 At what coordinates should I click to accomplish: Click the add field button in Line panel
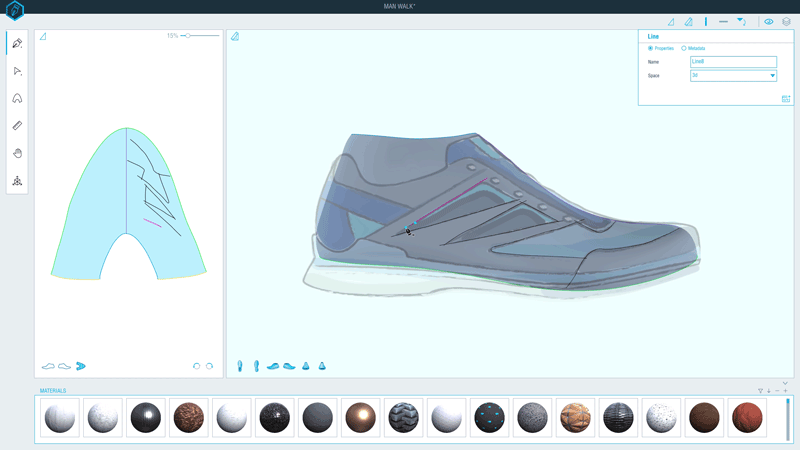click(x=786, y=99)
